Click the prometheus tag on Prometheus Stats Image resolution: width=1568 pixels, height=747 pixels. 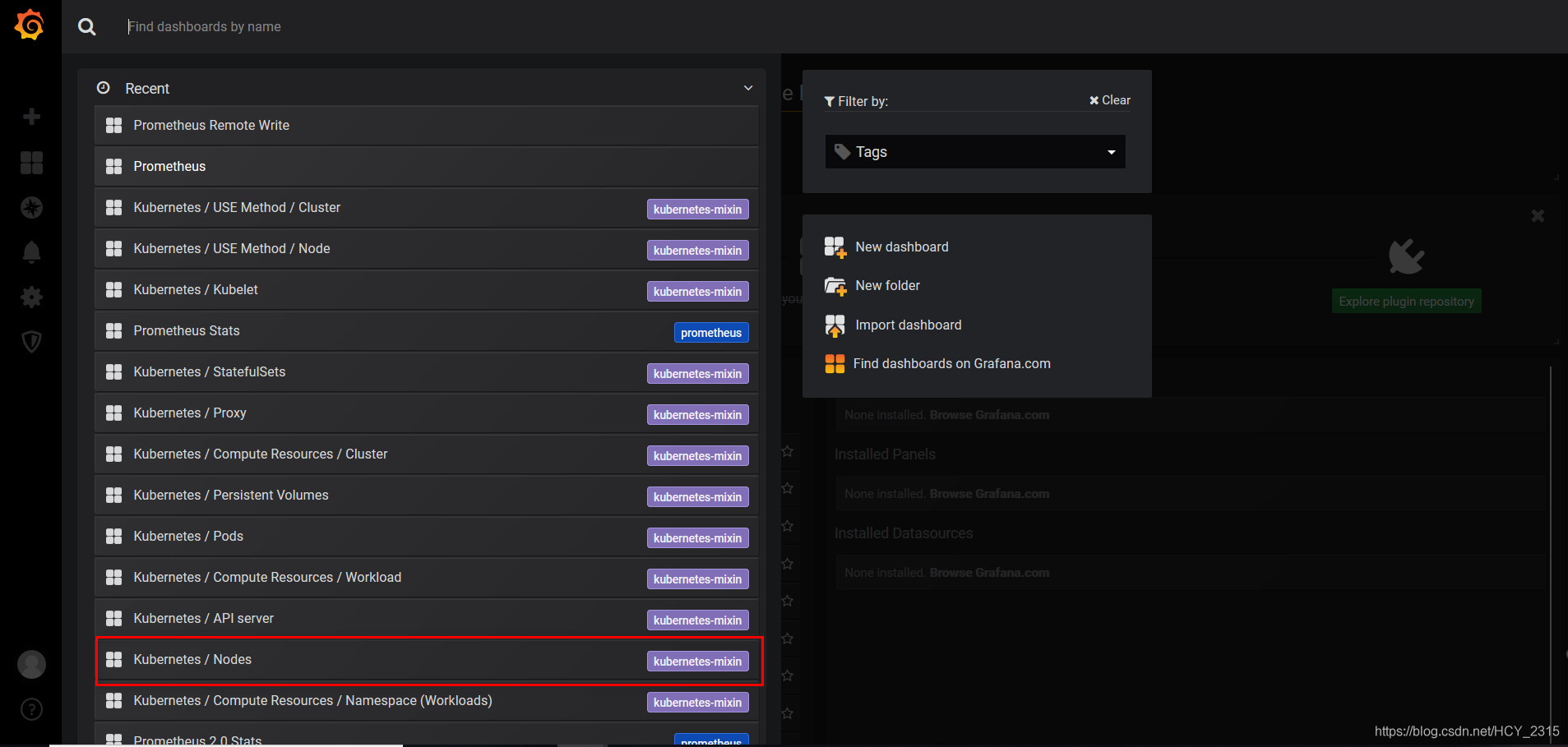point(711,333)
